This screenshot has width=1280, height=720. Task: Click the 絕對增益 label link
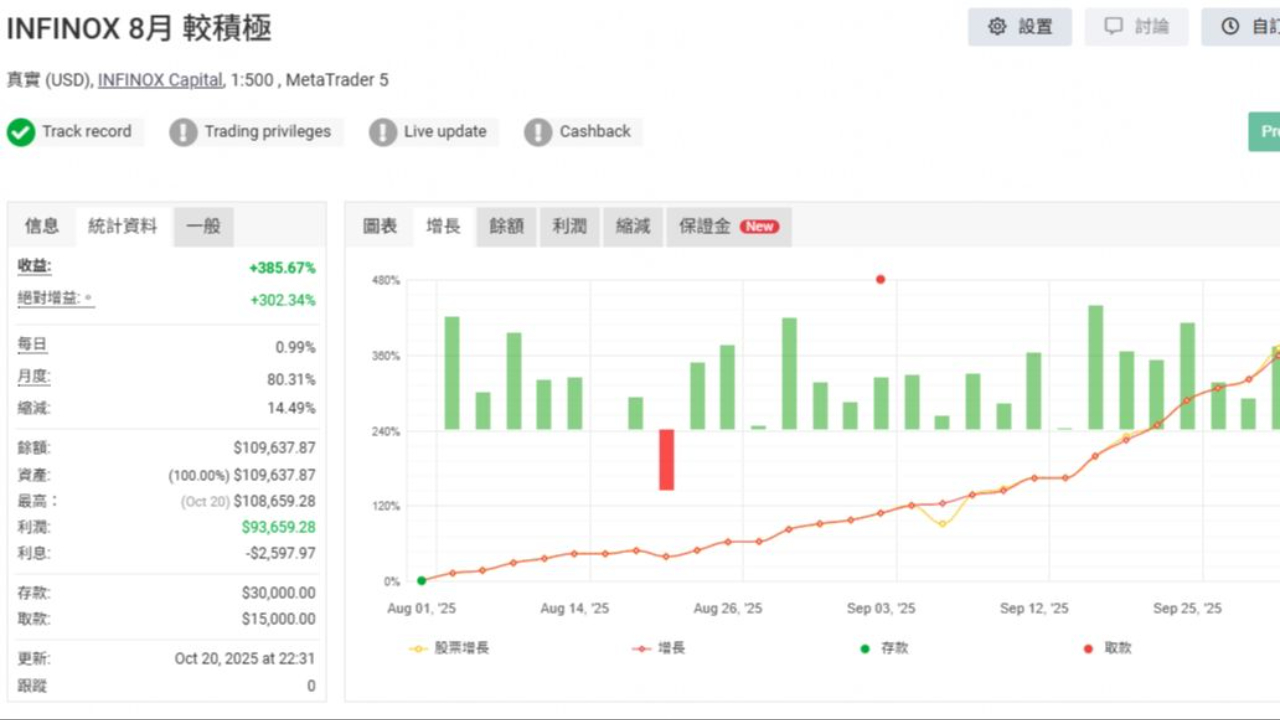coord(56,298)
